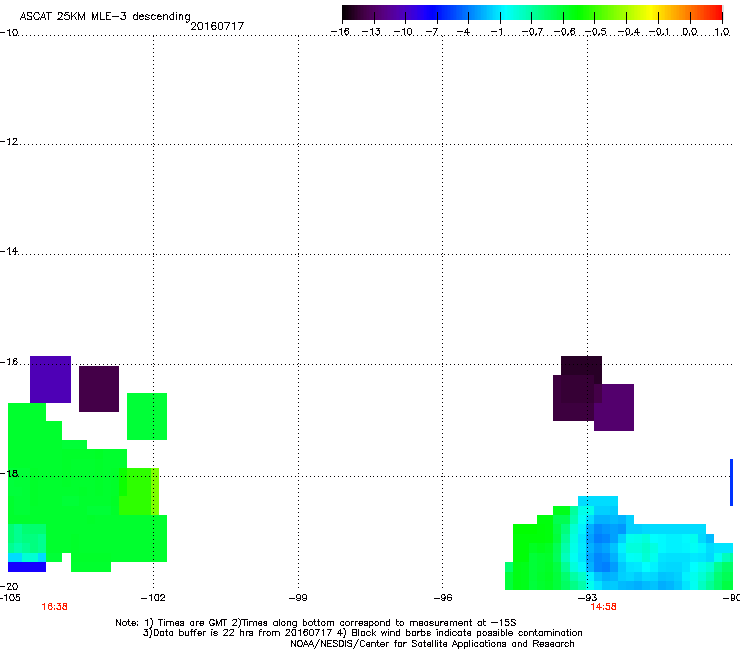
Task: Click the yellow-green data block near -18 latitude
Action: (x=139, y=491)
